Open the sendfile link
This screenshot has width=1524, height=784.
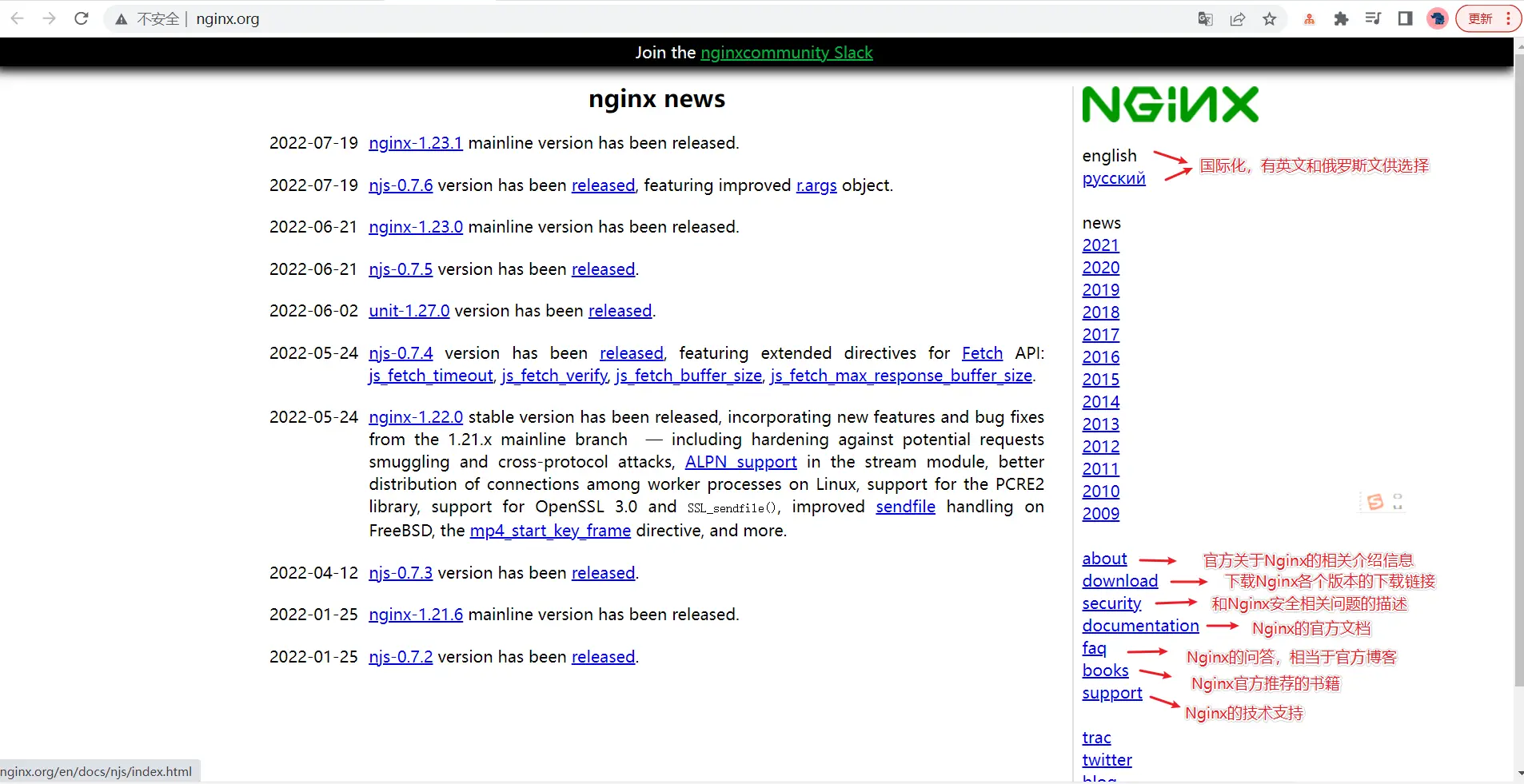(x=905, y=507)
